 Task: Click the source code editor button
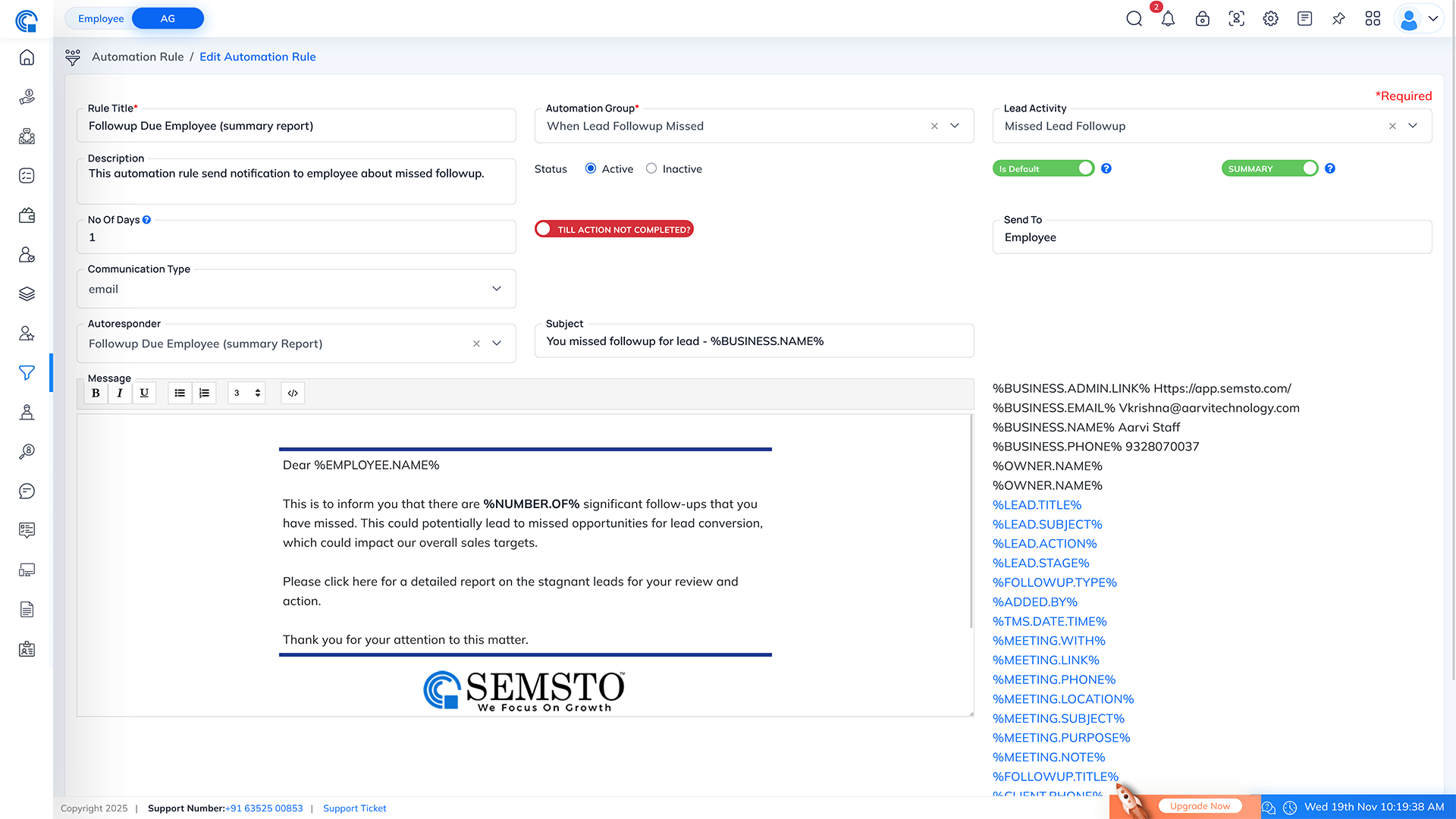pos(293,393)
